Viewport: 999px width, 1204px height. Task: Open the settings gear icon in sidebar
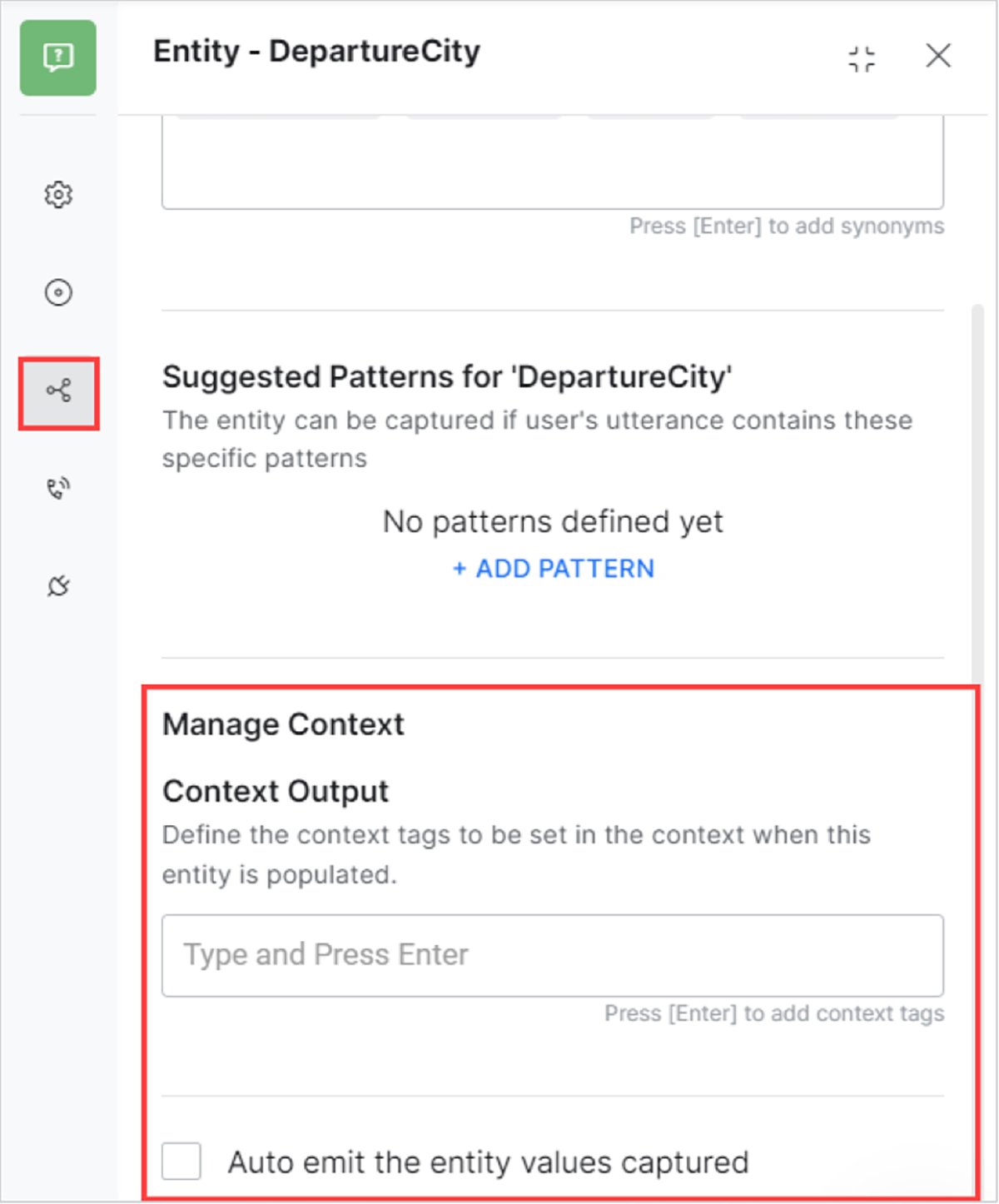pyautogui.click(x=57, y=195)
